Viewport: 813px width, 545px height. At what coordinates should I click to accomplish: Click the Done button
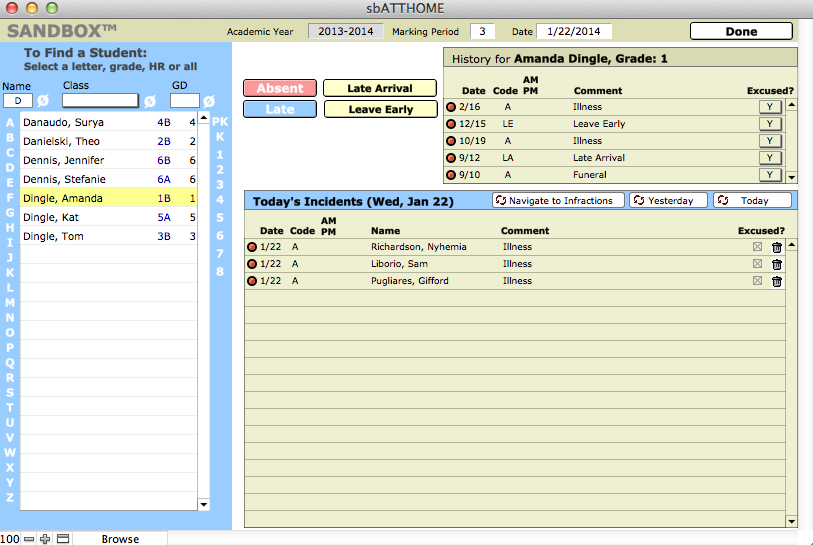tap(741, 31)
